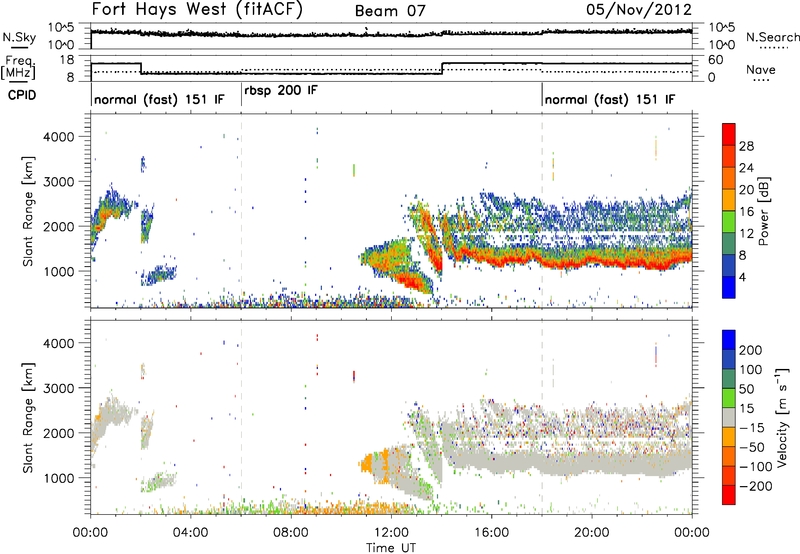Click the gray swatch of Velocity colorbar

point(729,417)
